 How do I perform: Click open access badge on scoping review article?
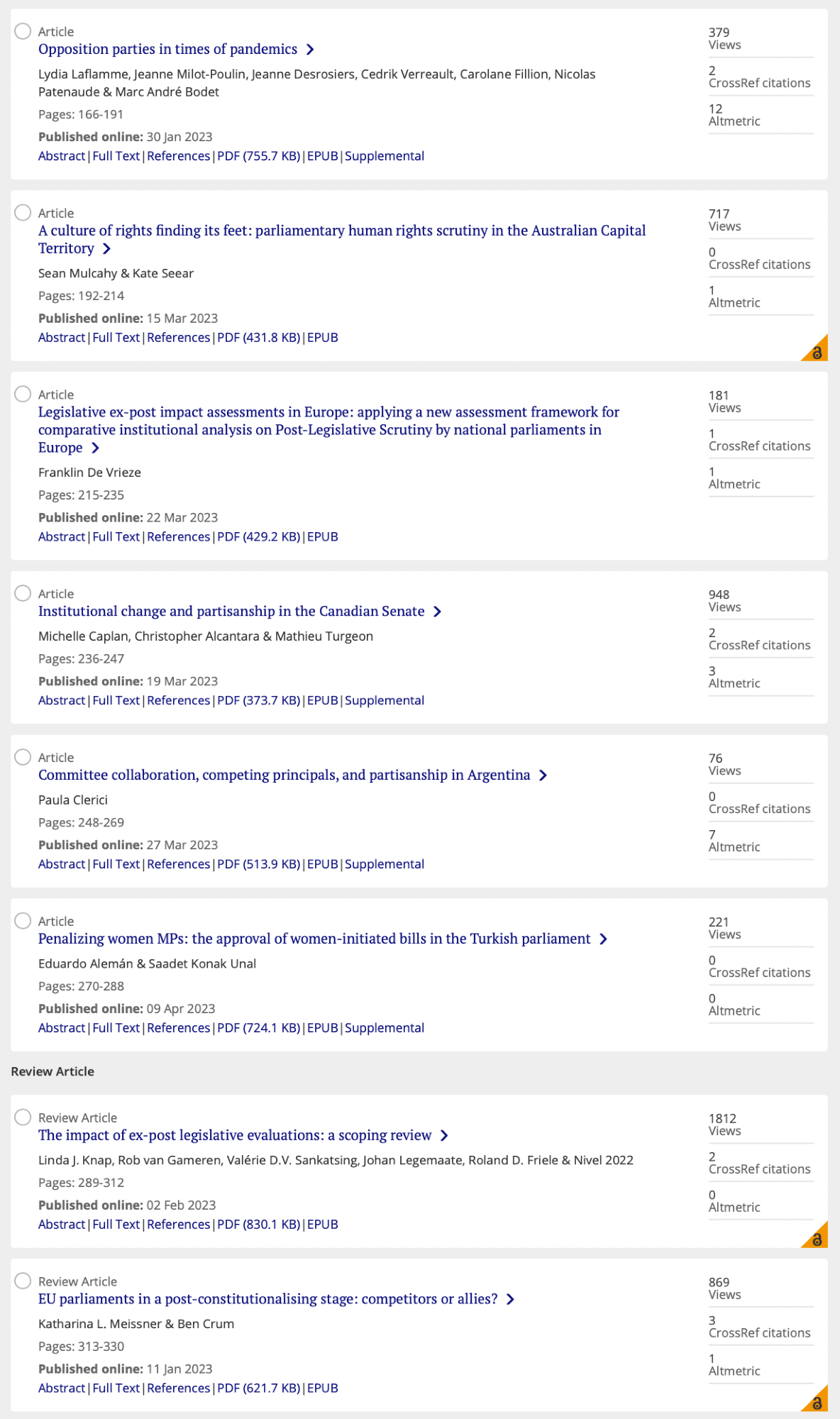tap(817, 1237)
